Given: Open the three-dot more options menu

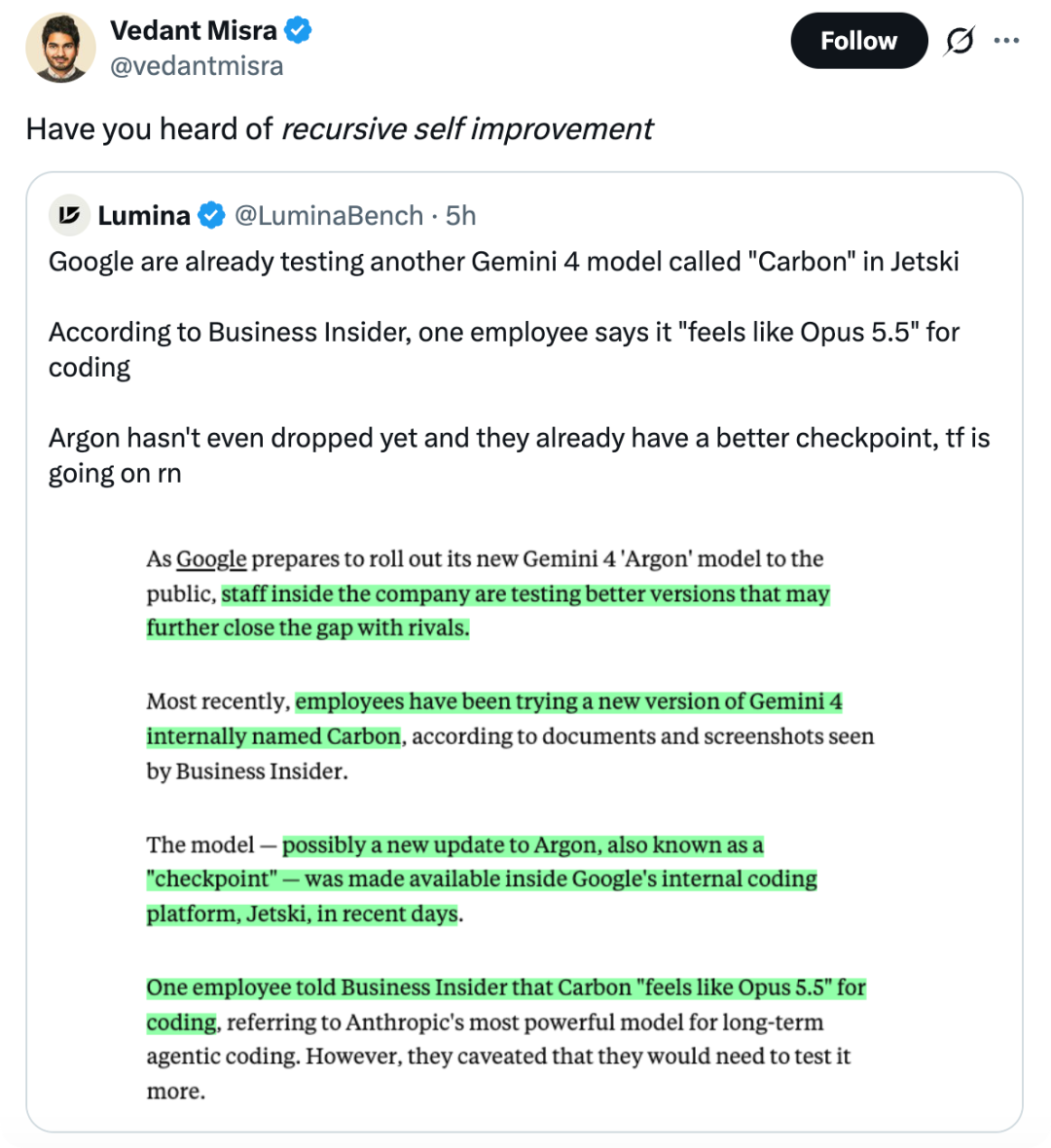Looking at the screenshot, I should [1006, 40].
